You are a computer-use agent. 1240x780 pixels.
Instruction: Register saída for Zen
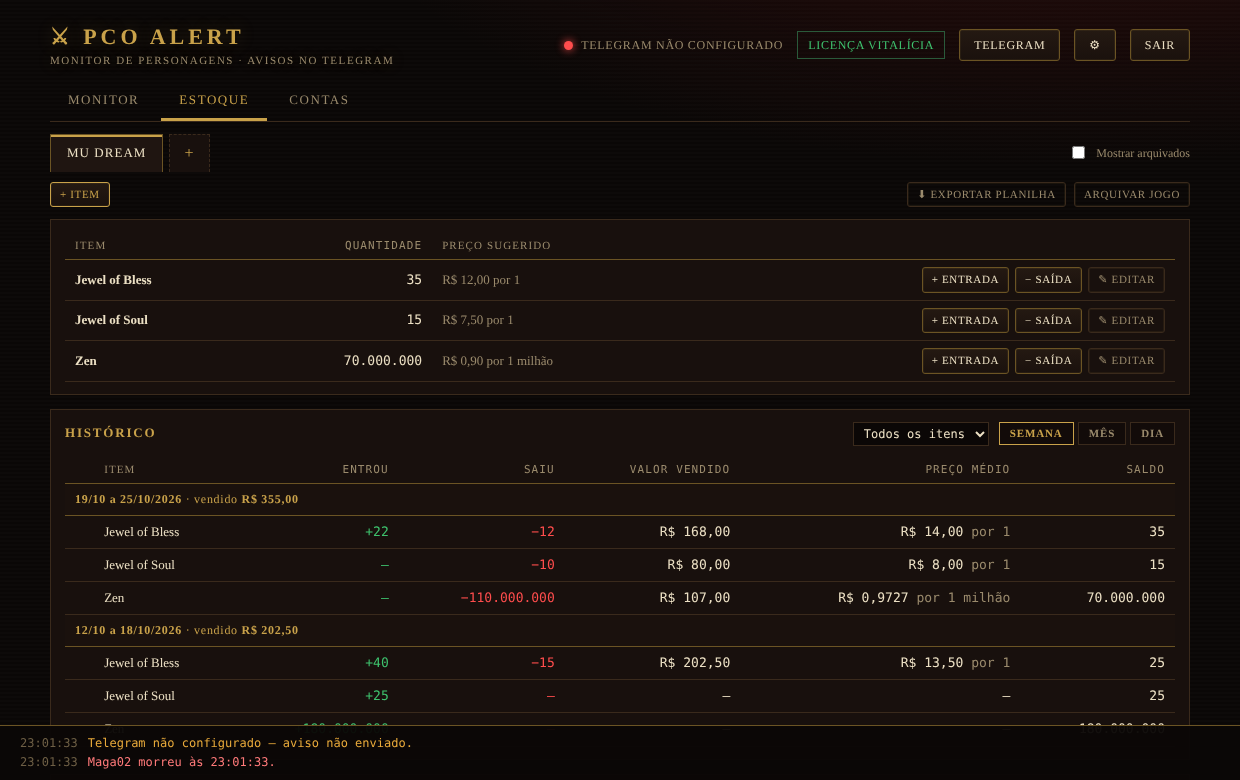pyautogui.click(x=1048, y=361)
